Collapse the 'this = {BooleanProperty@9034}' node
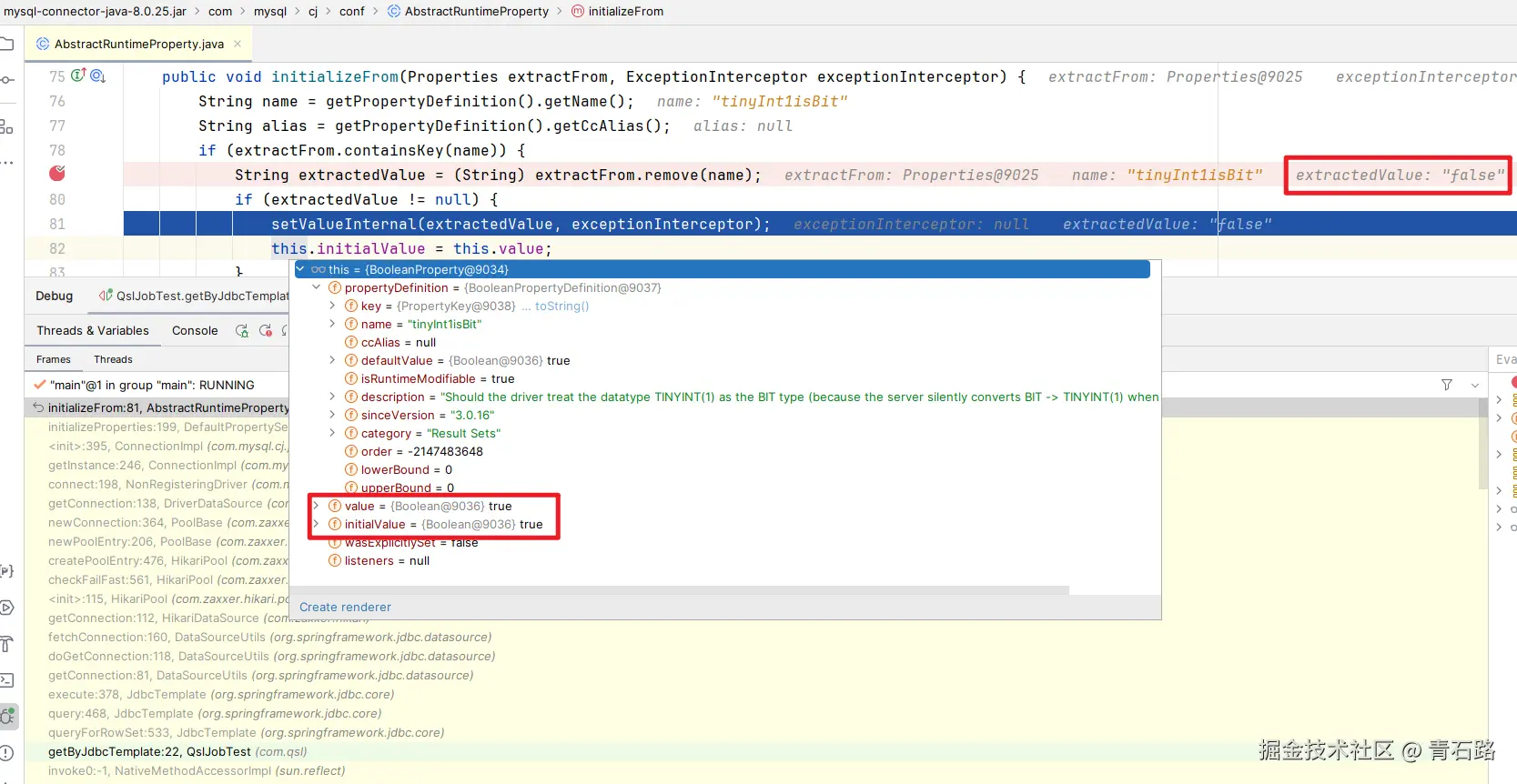This screenshot has height=784, width=1517. [x=300, y=269]
